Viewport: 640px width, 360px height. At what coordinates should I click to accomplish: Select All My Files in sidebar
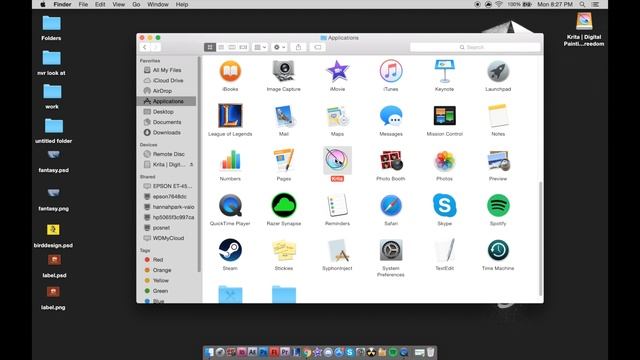(x=167, y=70)
